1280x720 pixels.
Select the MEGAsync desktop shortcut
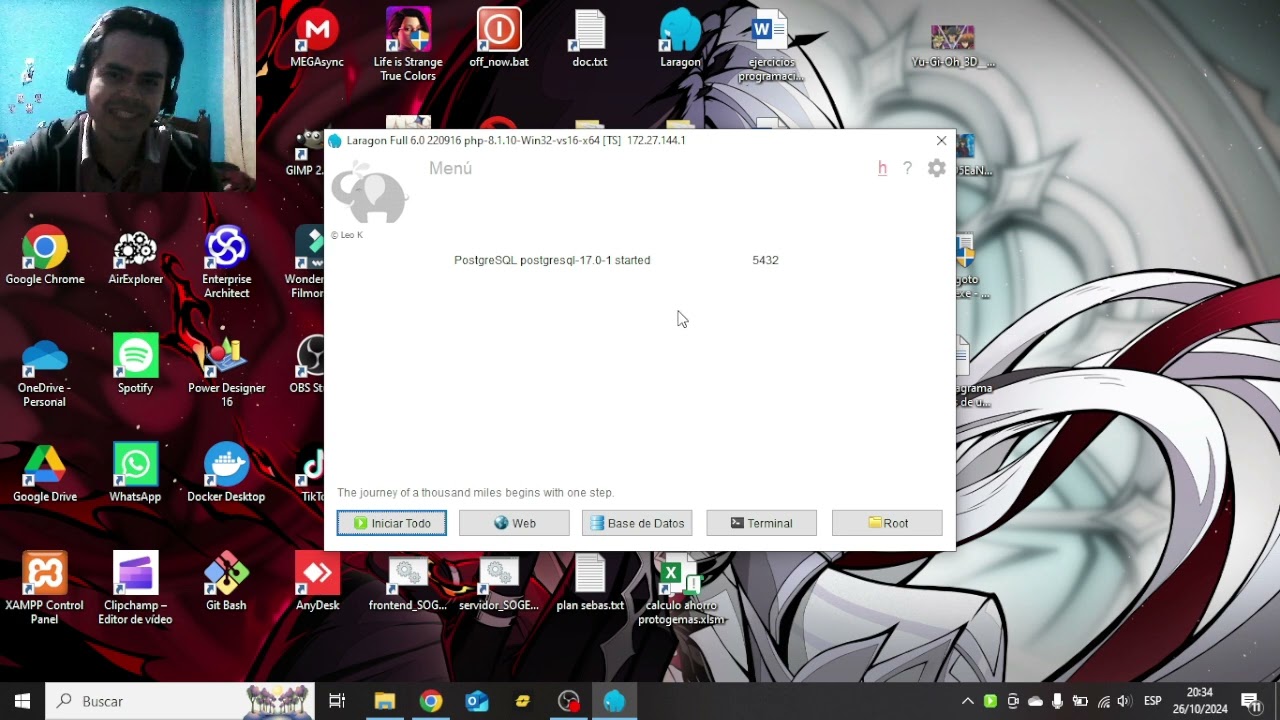(x=317, y=40)
